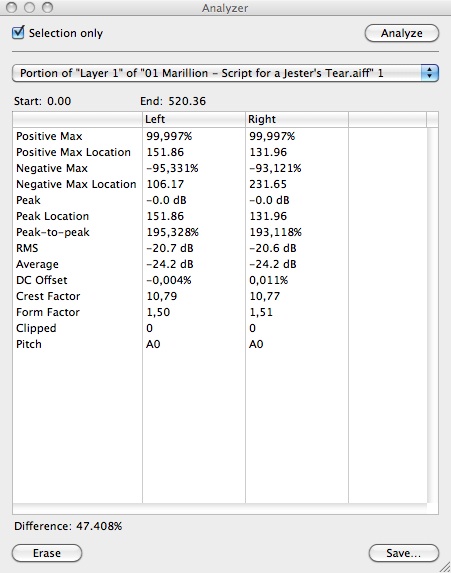Select the Negative Max Location row

pyautogui.click(x=220, y=184)
